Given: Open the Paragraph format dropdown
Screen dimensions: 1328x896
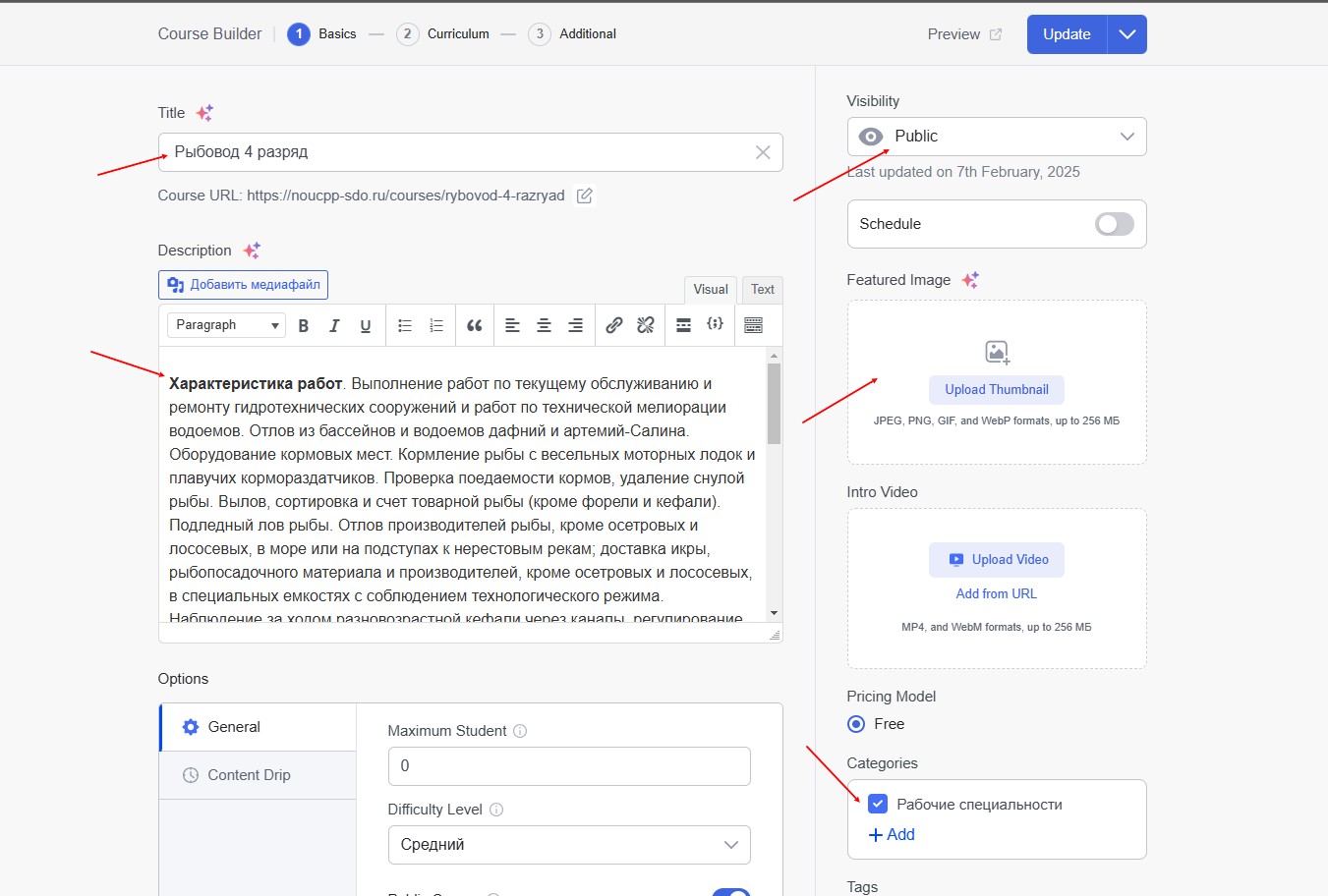Looking at the screenshot, I should pos(226,325).
